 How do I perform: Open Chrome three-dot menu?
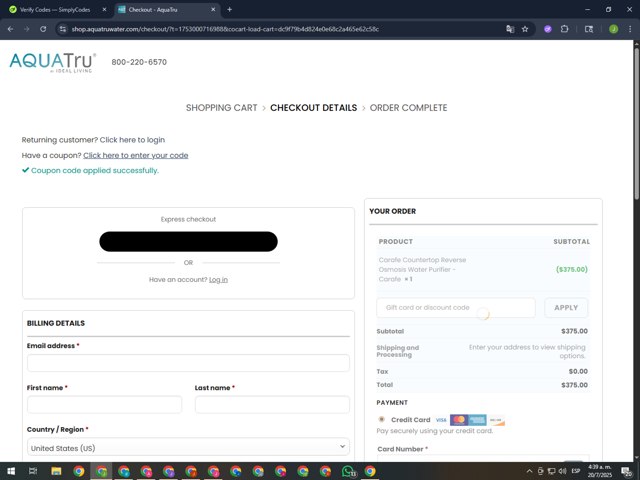point(630,29)
